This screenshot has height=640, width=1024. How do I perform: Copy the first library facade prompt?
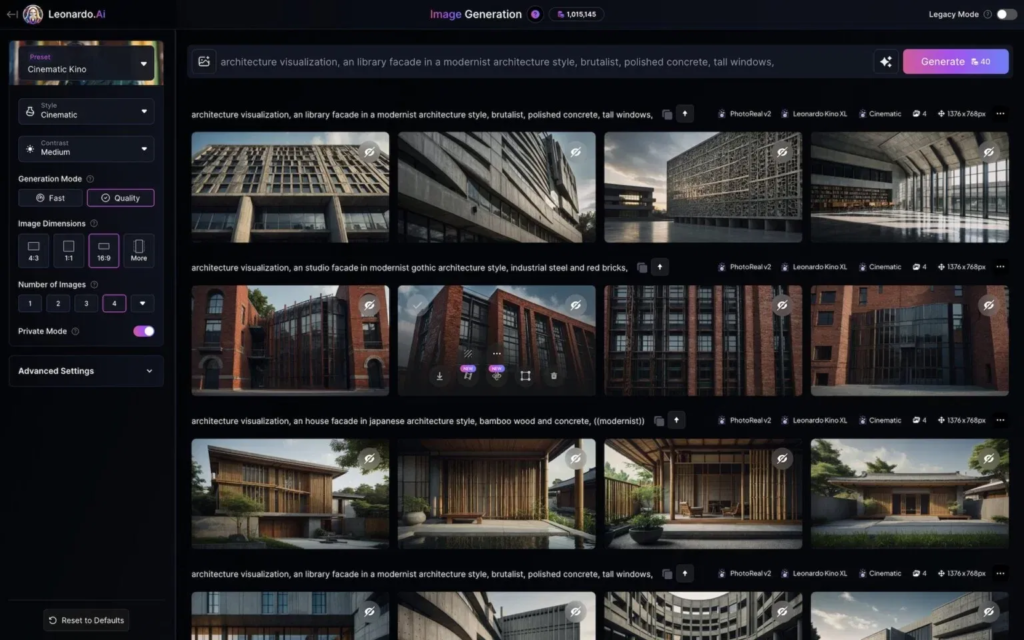click(667, 114)
